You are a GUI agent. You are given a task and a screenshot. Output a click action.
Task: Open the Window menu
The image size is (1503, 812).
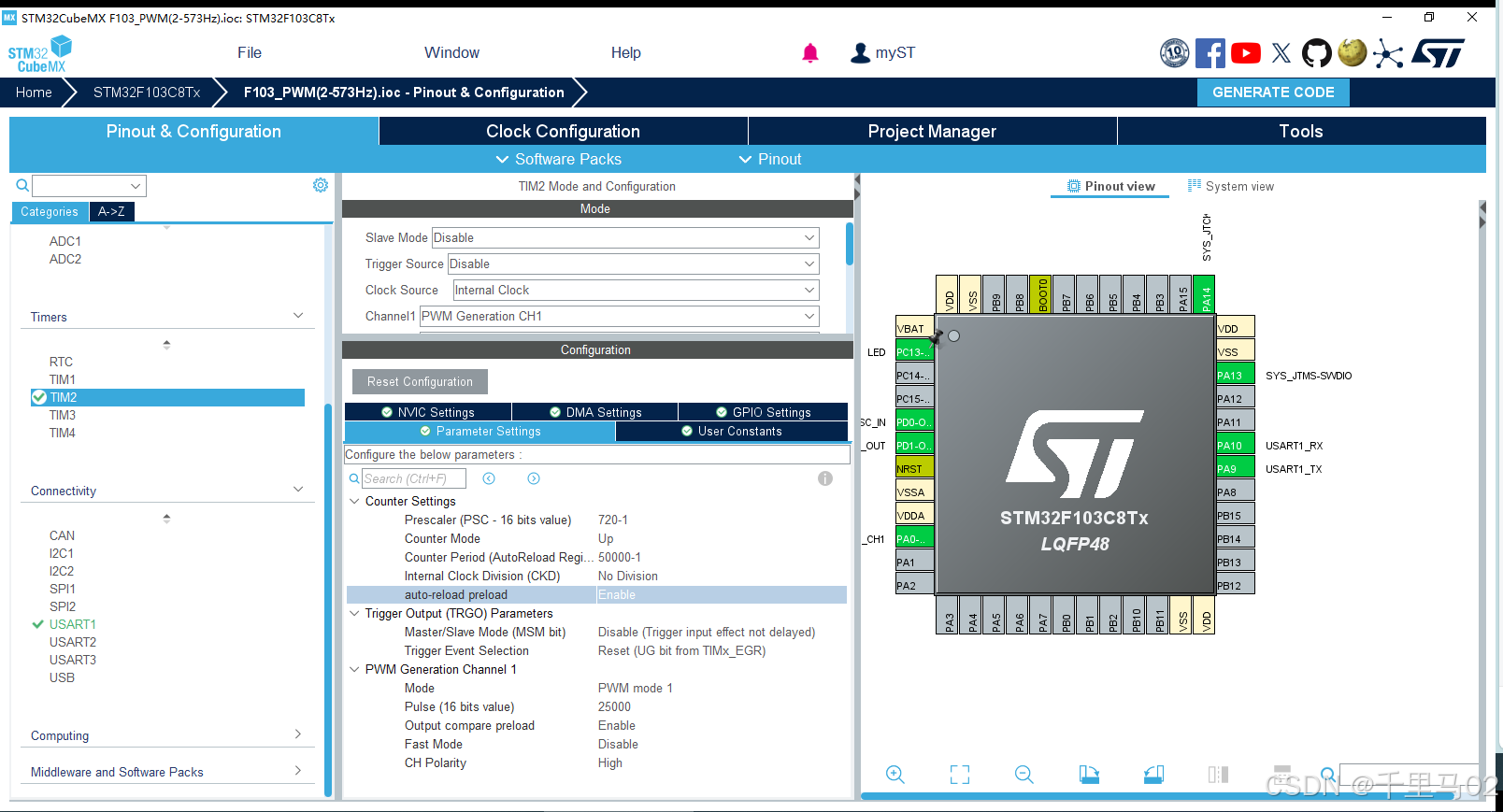tap(451, 53)
